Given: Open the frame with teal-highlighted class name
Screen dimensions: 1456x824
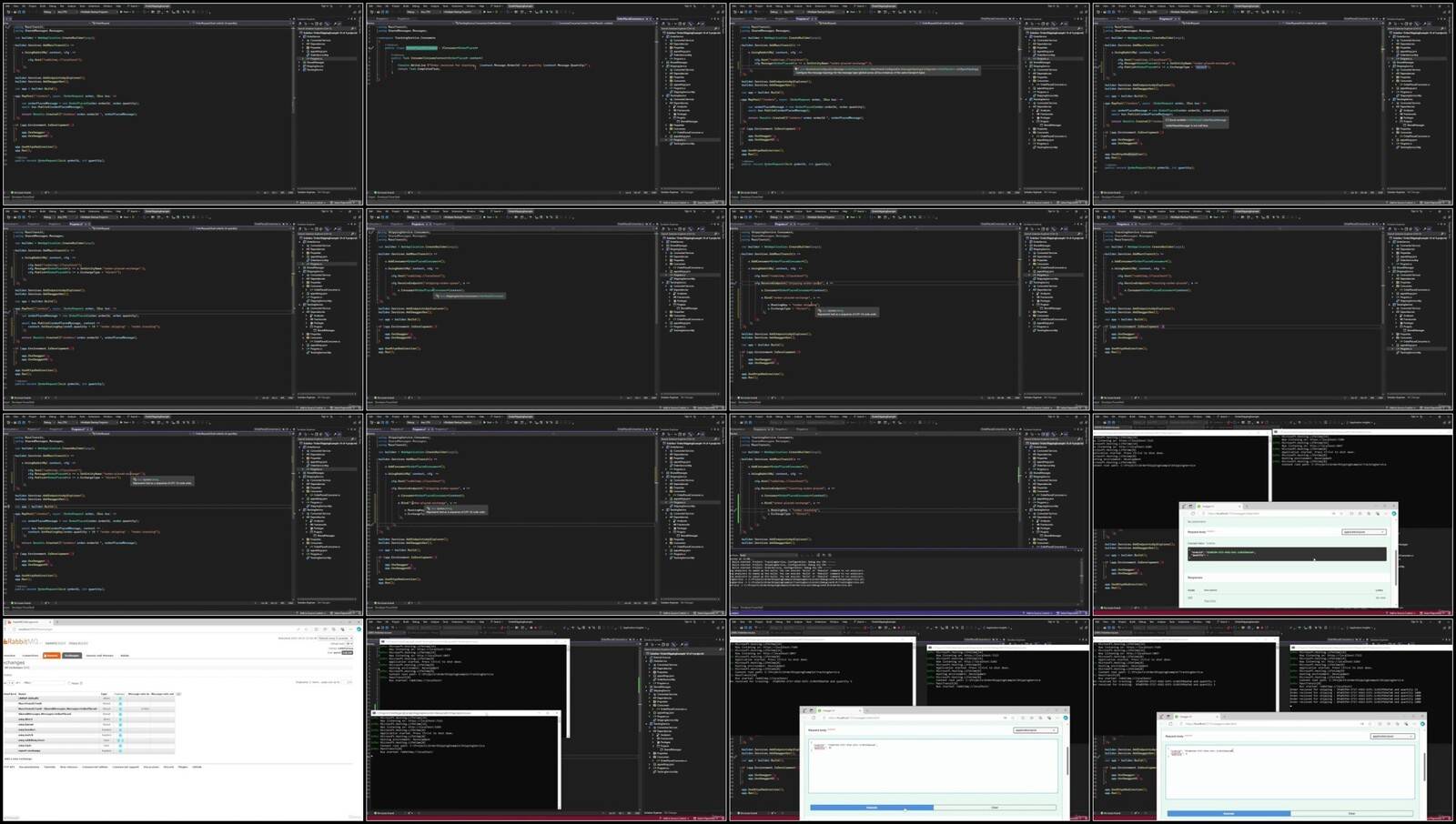Looking at the screenshot, I should 546,104.
